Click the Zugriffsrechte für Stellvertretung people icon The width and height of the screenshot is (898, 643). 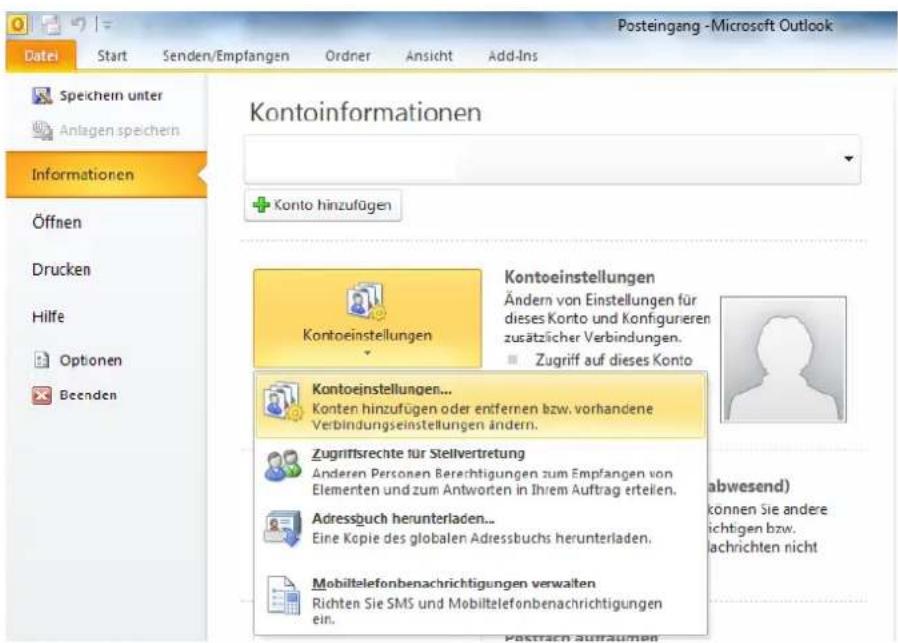point(282,466)
